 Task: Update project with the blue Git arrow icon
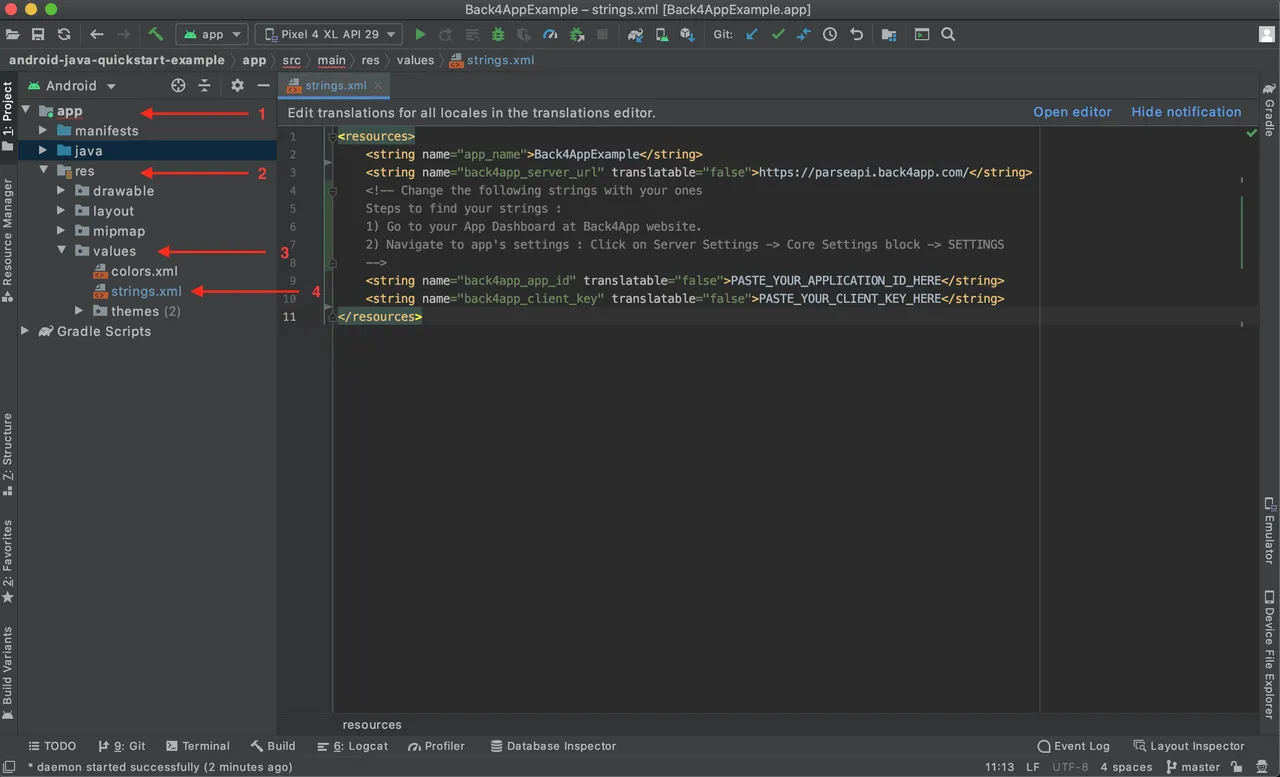750,34
